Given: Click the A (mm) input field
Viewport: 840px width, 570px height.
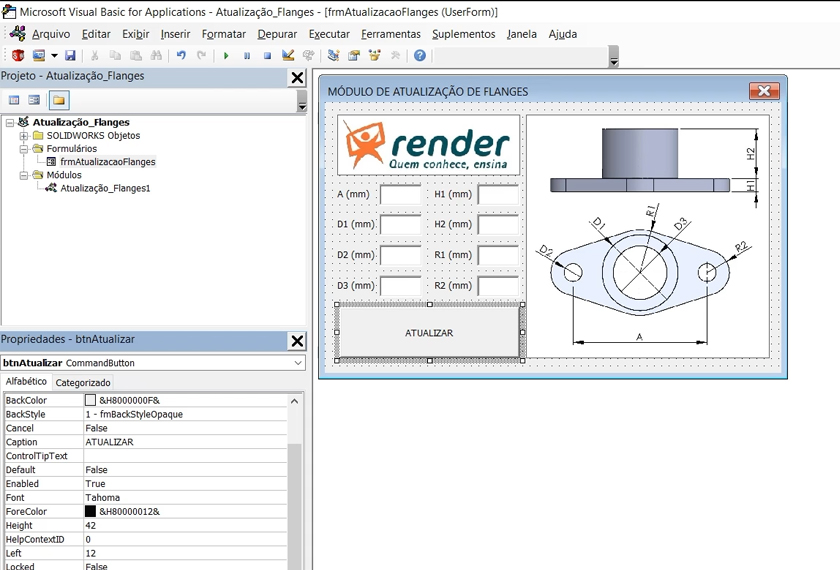Looking at the screenshot, I should (400, 195).
